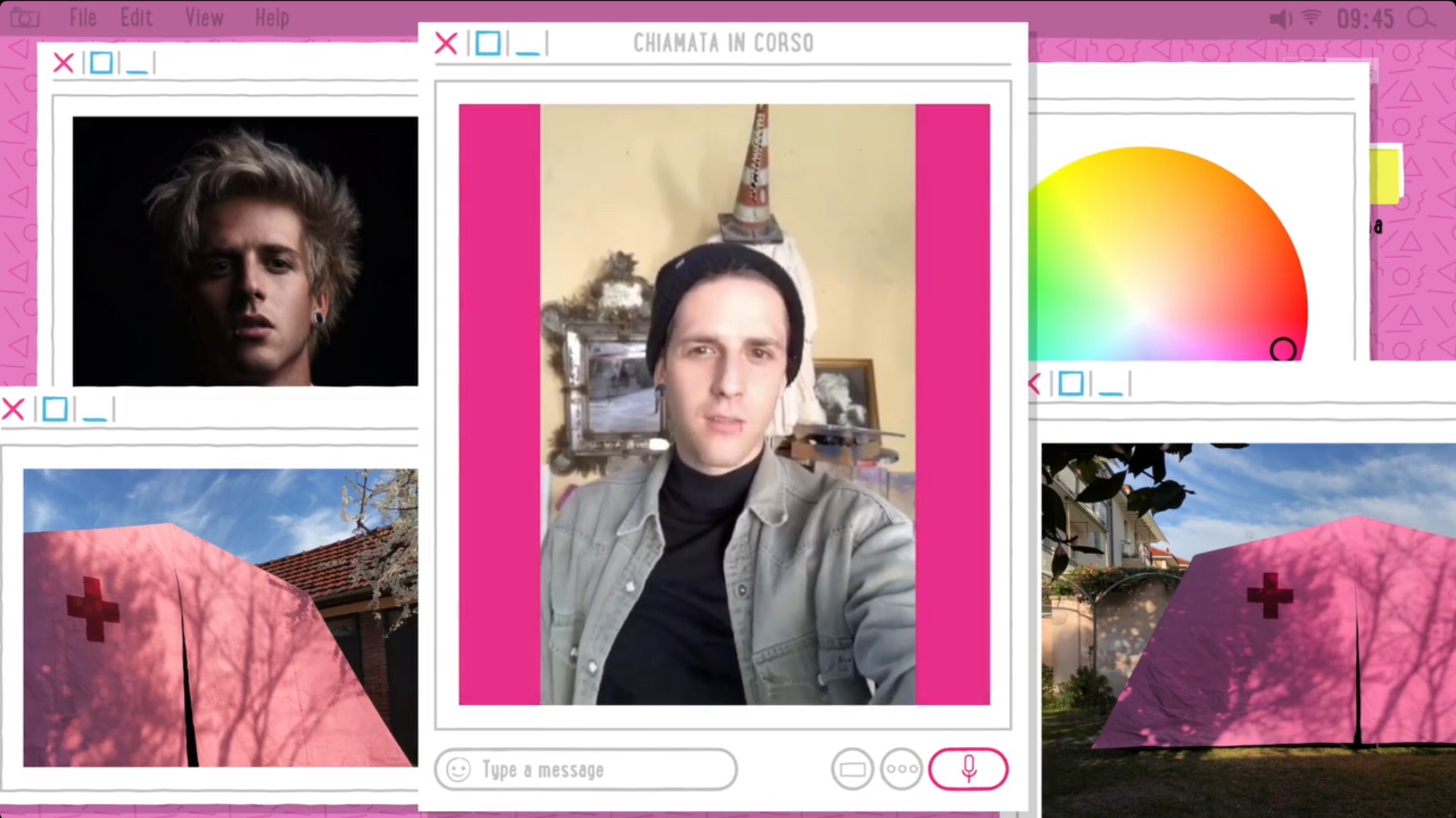Open the File menu
This screenshot has width=1456, height=818.
(82, 17)
